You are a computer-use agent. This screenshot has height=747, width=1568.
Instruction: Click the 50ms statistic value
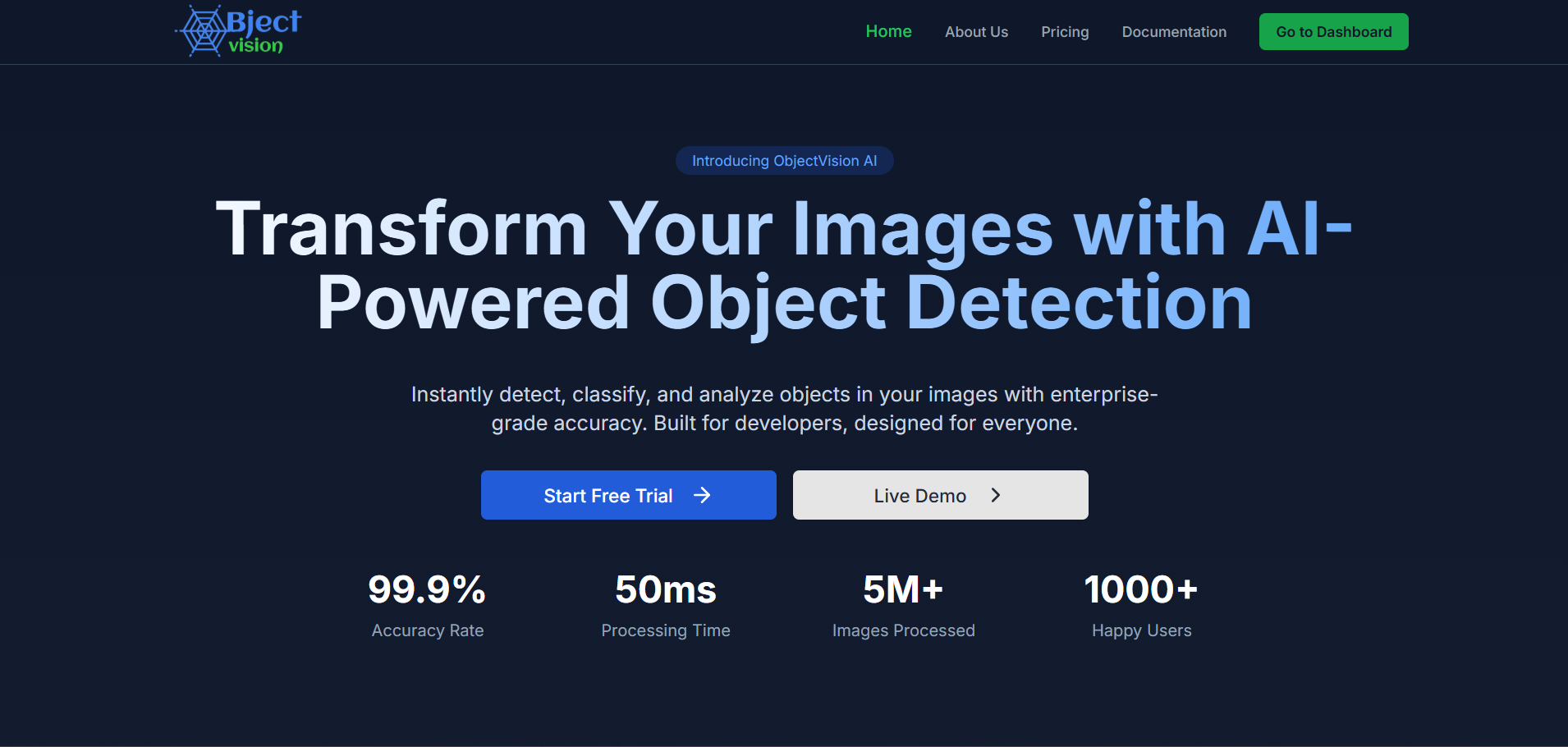click(x=665, y=589)
